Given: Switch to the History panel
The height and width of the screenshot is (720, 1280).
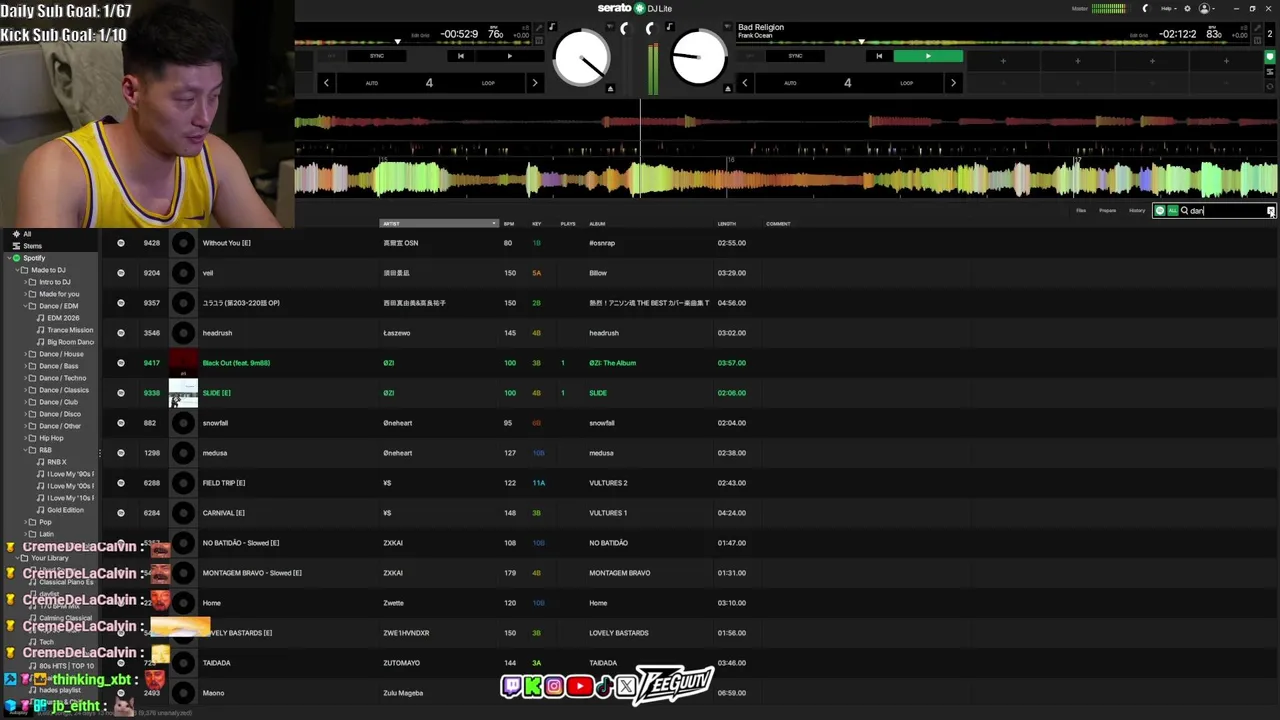Looking at the screenshot, I should tap(1137, 210).
